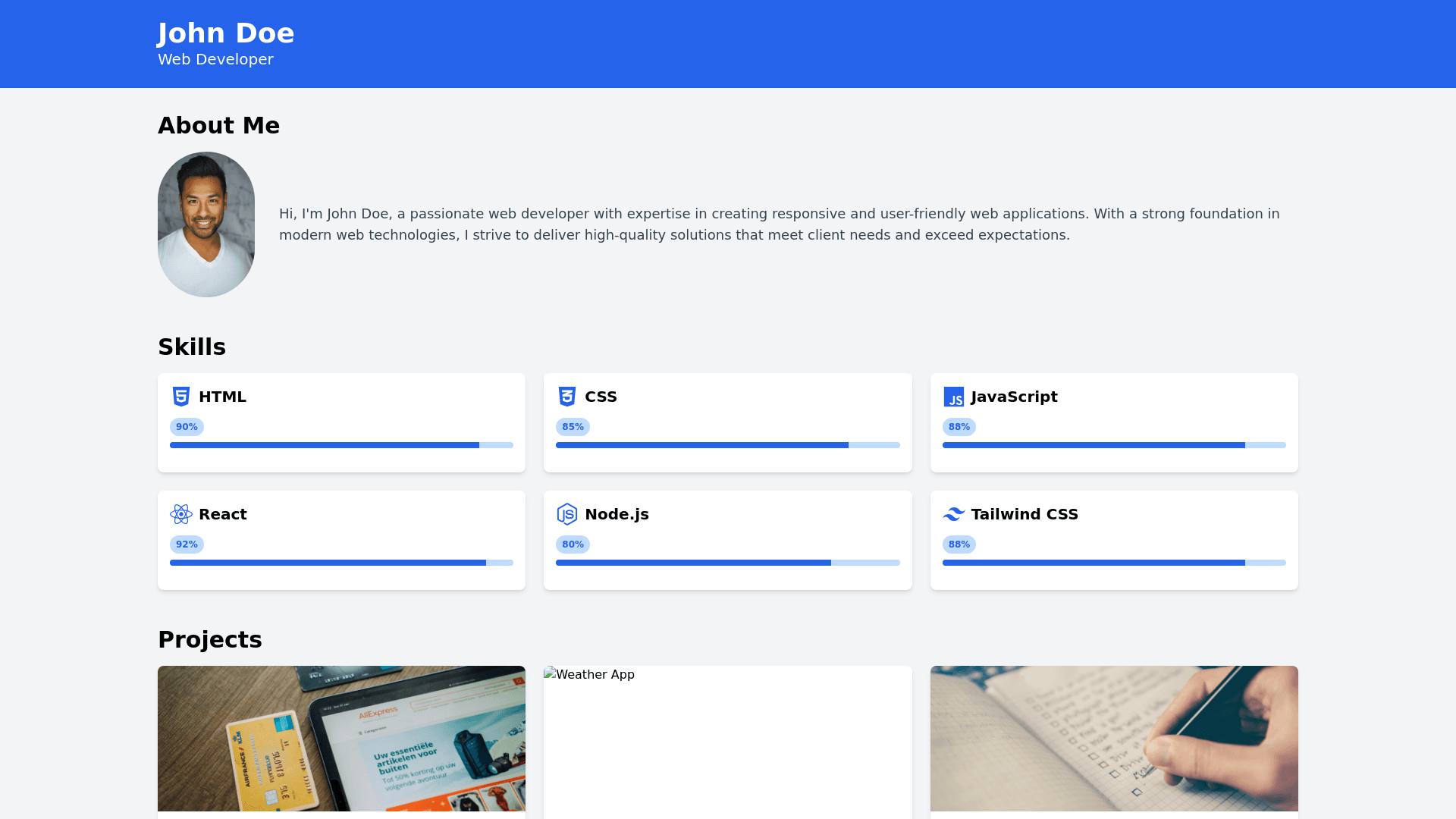Click the React atom icon

180,514
